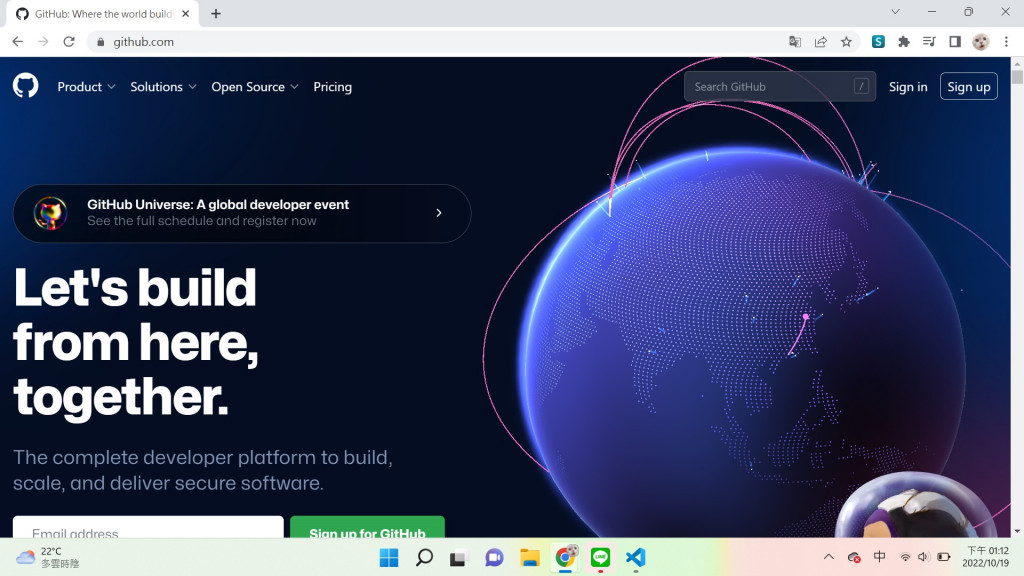This screenshot has width=1024, height=576.
Task: Click the scrollbar up arrow
Action: (x=1017, y=63)
